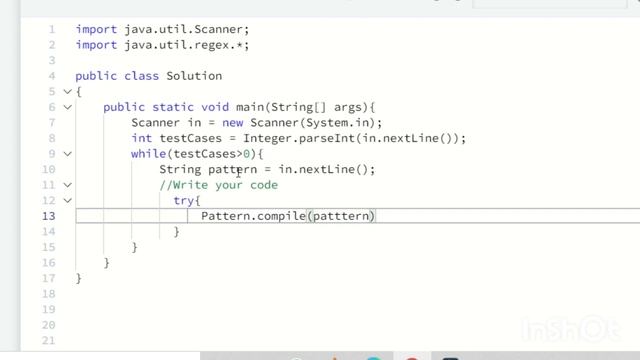The image size is (640, 360).
Task: Toggle the fold arrow beside line 11
Action: (68, 185)
